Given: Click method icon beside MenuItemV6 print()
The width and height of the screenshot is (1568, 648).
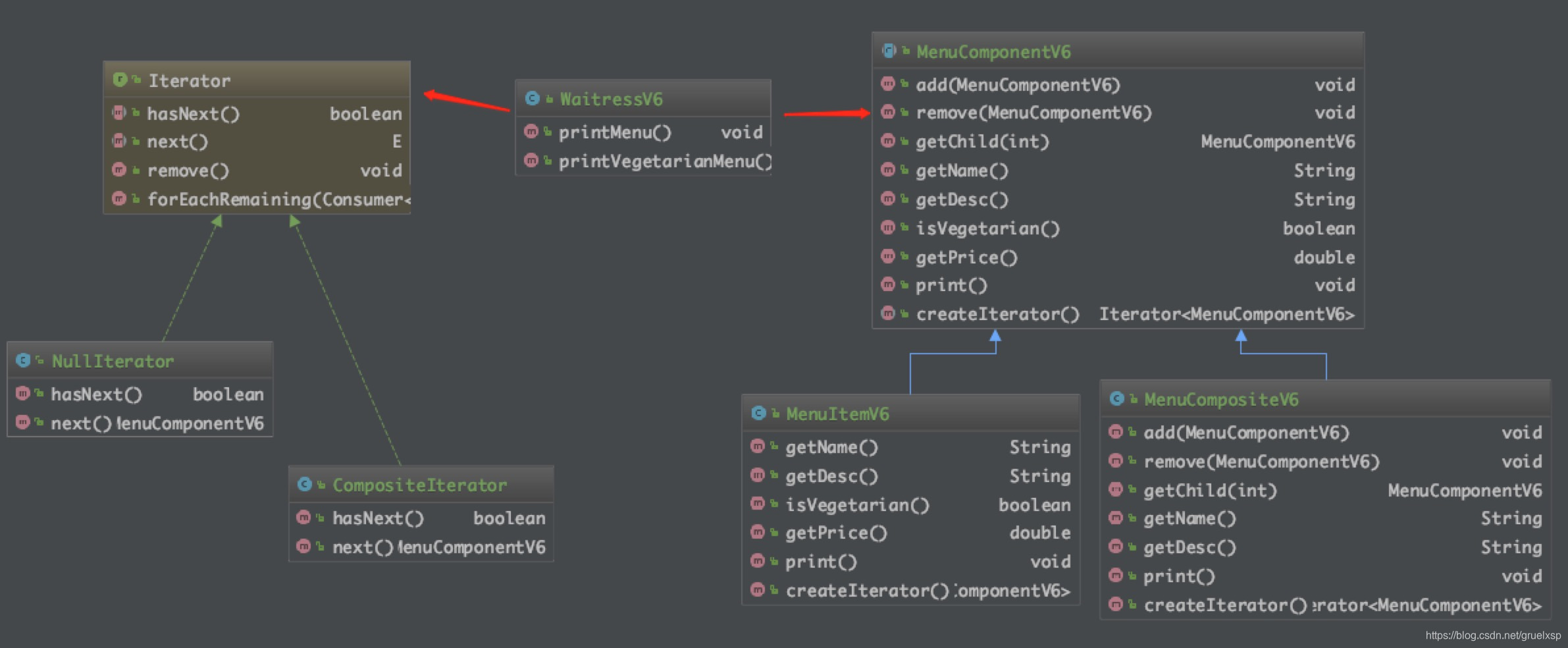Looking at the screenshot, I should pos(758,560).
